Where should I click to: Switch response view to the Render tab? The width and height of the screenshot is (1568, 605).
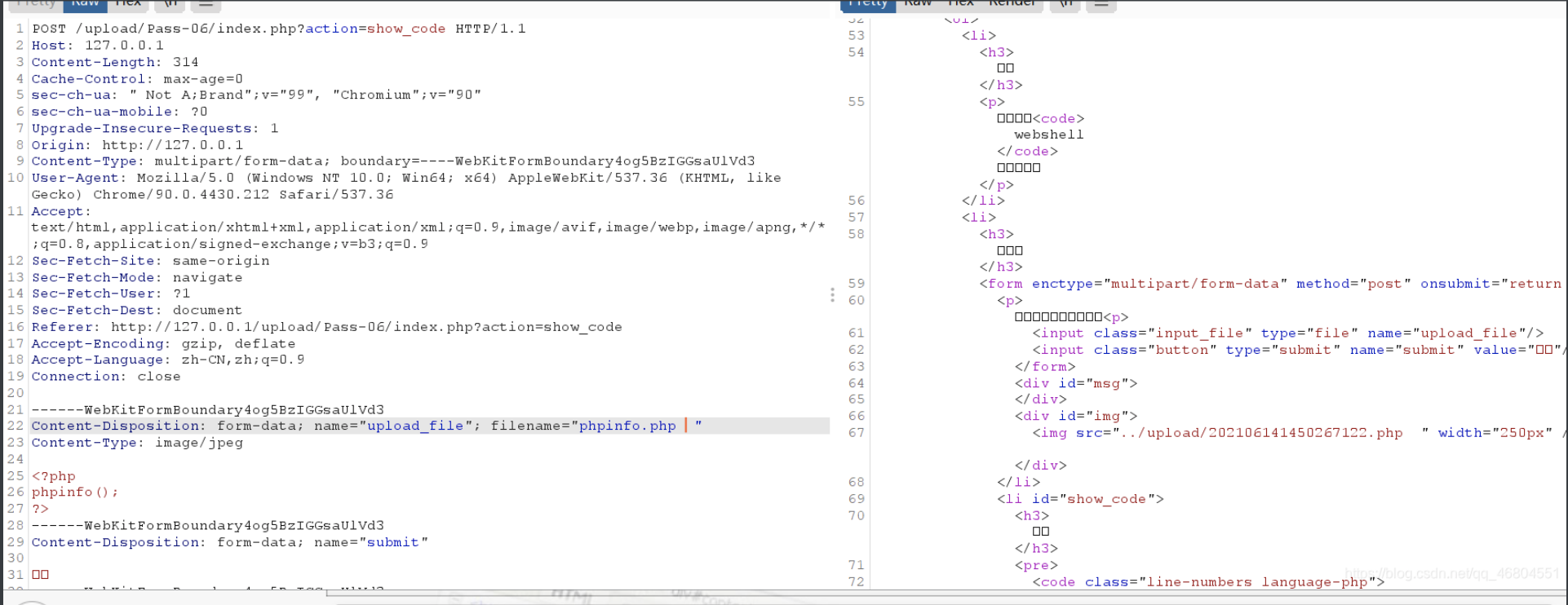click(x=1012, y=4)
